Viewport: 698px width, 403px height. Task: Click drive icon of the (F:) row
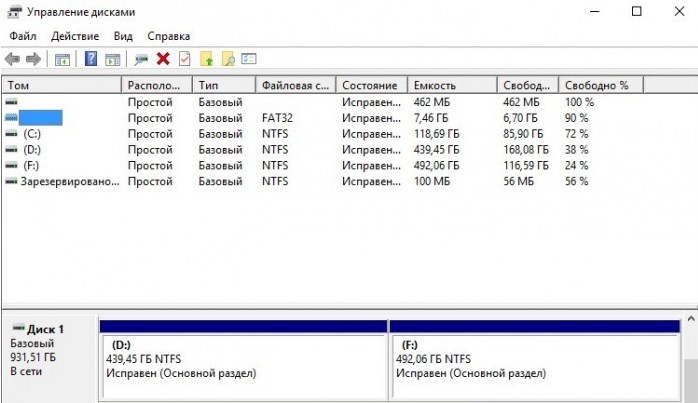coord(12,165)
